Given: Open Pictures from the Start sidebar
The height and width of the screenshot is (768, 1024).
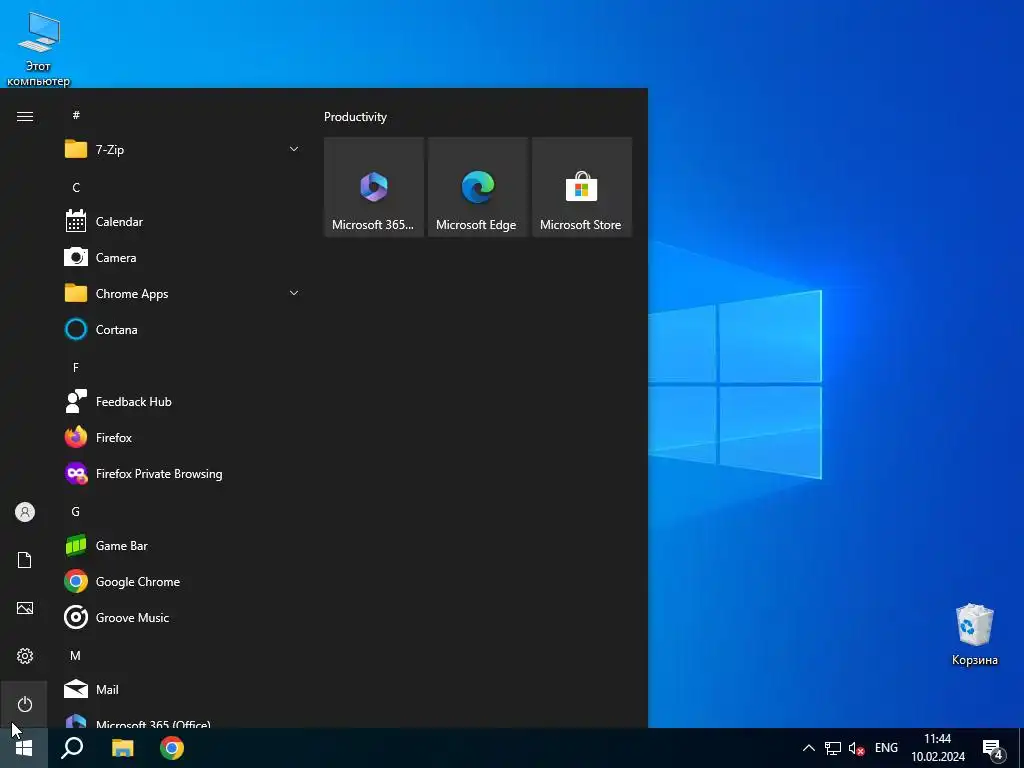Looking at the screenshot, I should tap(25, 608).
